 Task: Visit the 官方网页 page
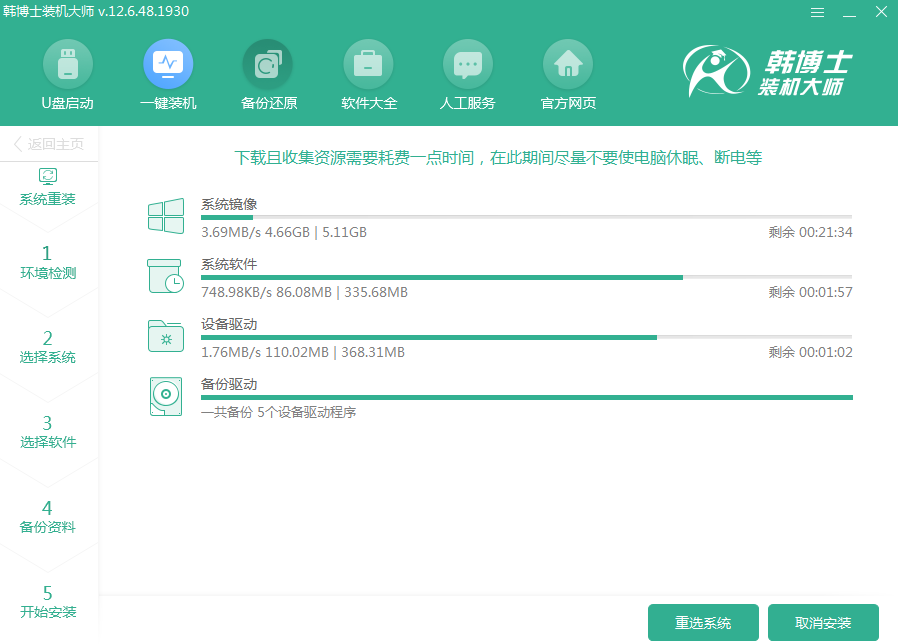(x=567, y=74)
